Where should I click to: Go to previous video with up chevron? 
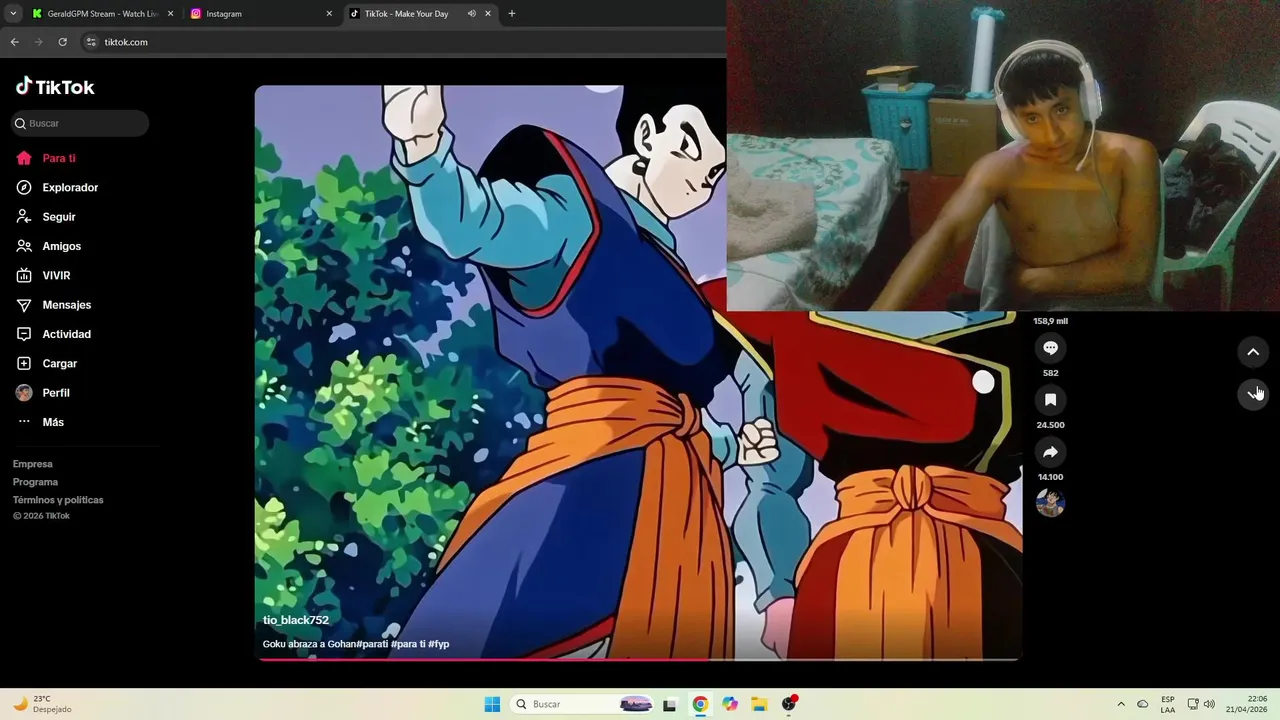point(1253,352)
